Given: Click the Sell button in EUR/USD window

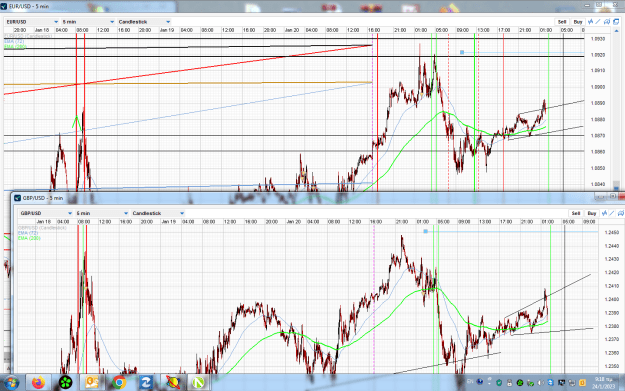Looking at the screenshot, I should [562, 22].
